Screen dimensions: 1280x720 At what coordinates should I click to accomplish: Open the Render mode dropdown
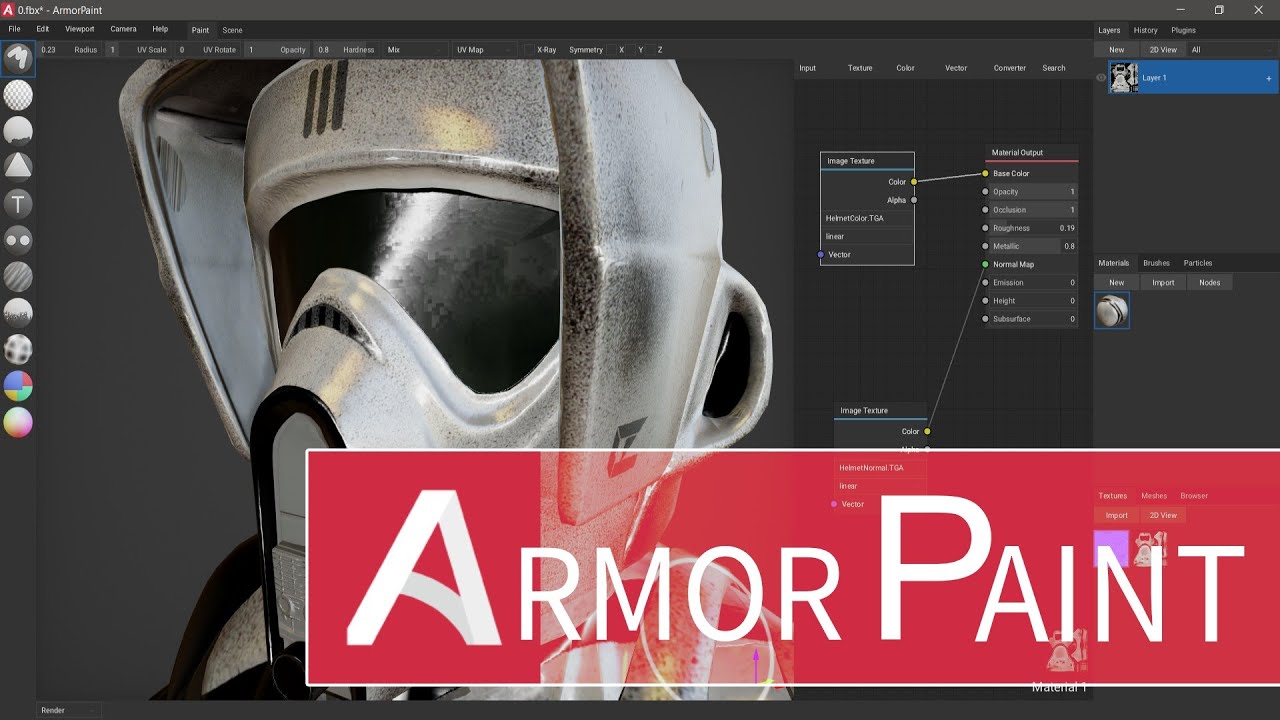pos(68,710)
